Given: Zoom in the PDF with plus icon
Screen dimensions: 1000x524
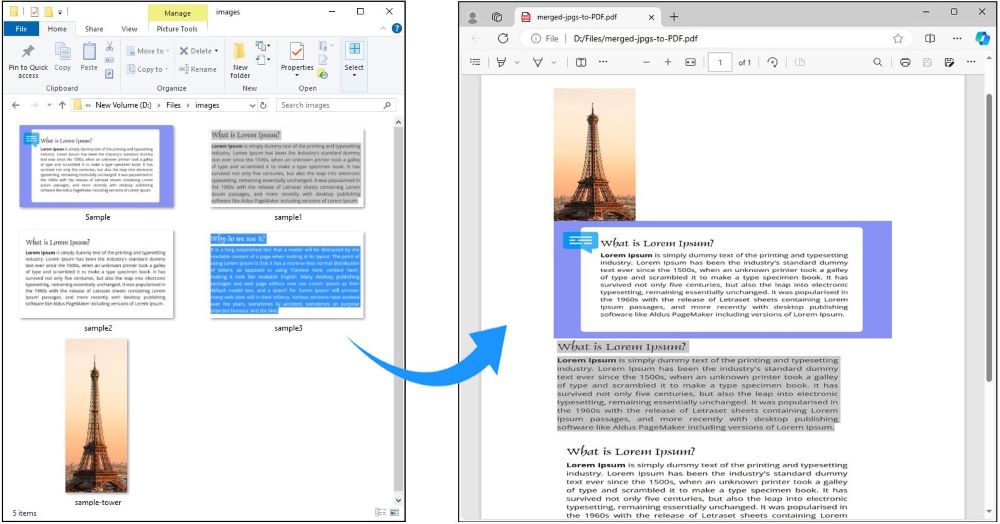Looking at the screenshot, I should pyautogui.click(x=668, y=62).
